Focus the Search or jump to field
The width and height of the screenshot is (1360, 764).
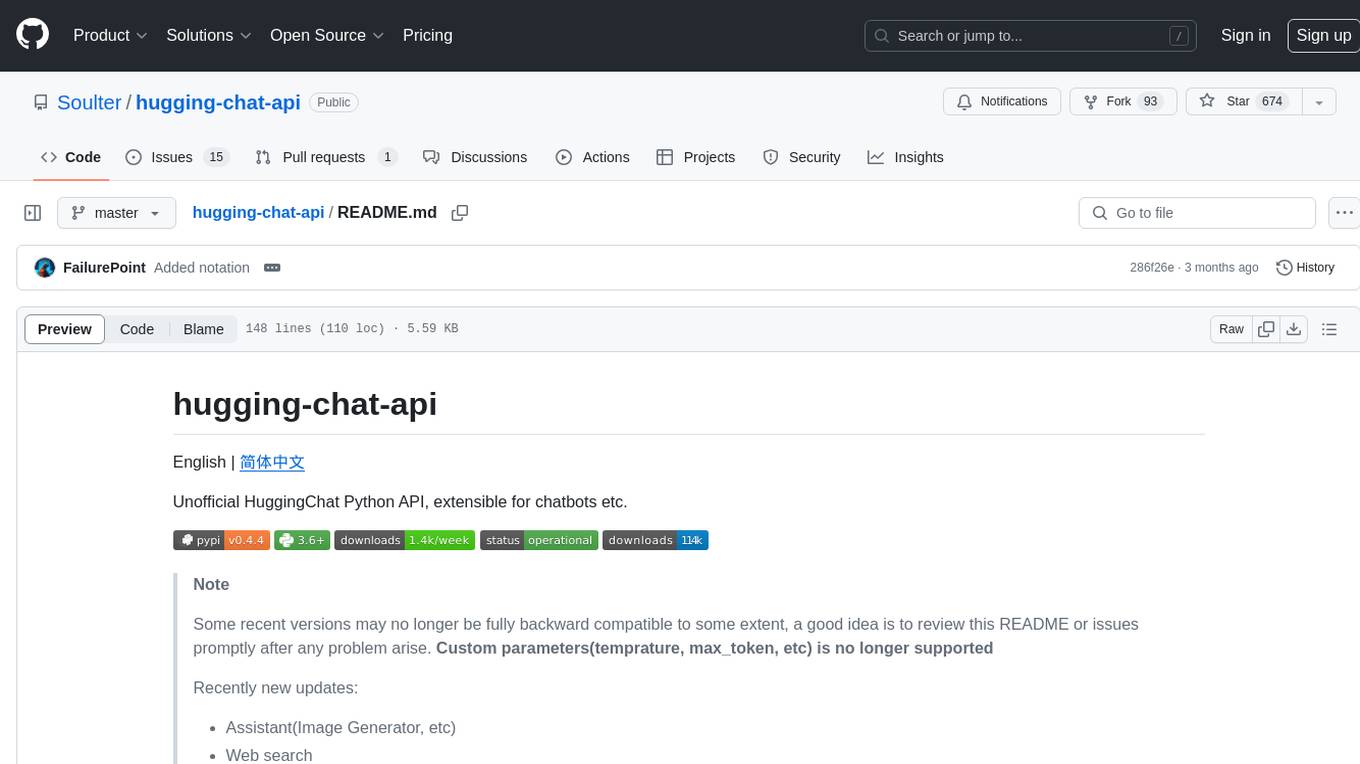pyautogui.click(x=1031, y=35)
